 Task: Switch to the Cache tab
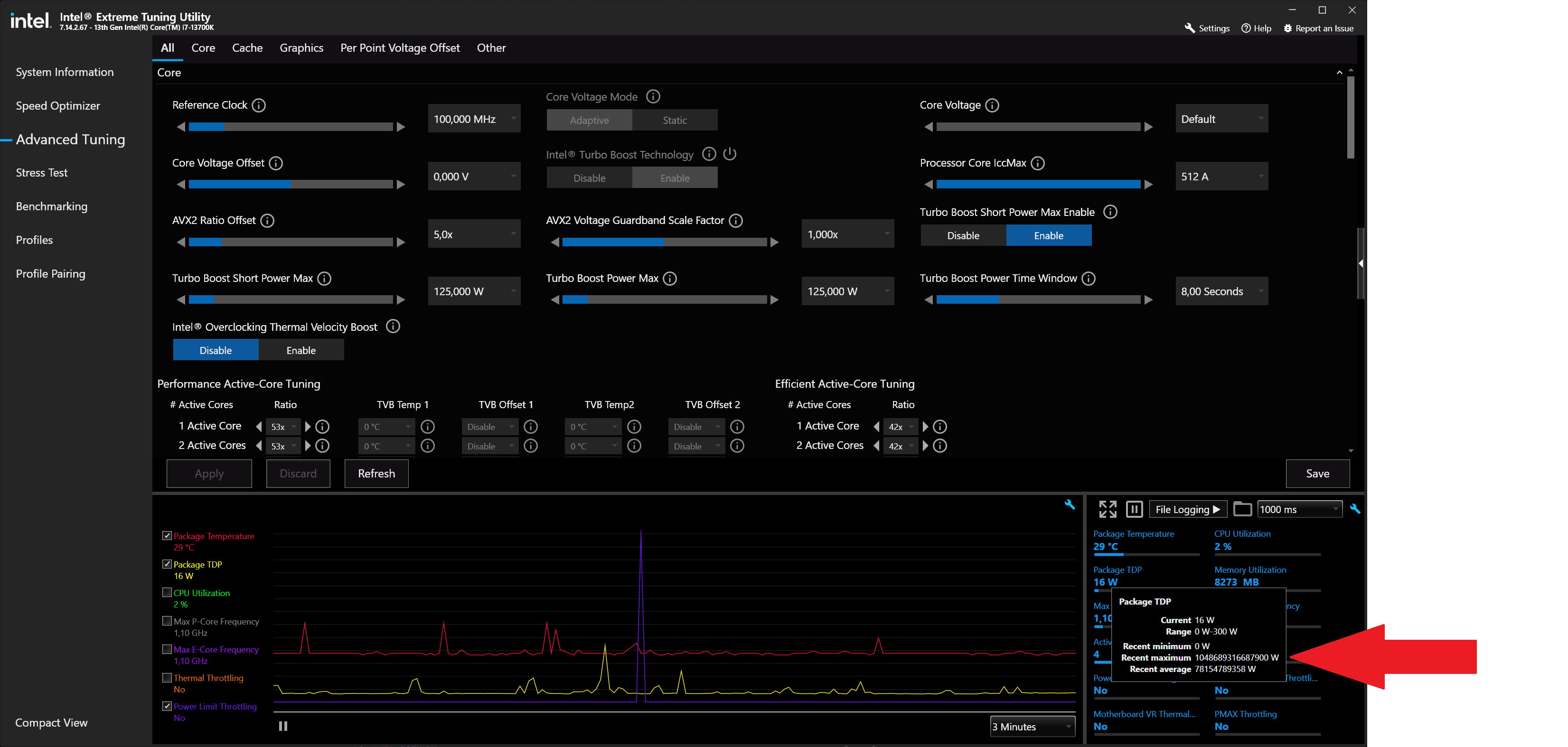tap(247, 47)
